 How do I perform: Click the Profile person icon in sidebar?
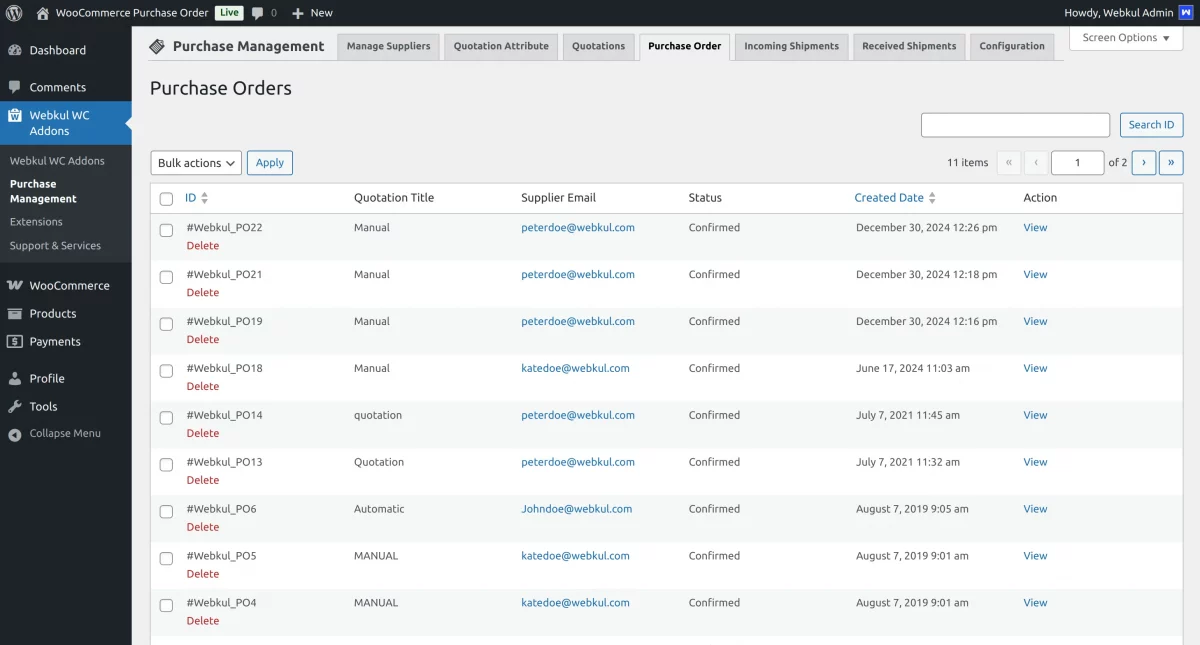pos(17,378)
